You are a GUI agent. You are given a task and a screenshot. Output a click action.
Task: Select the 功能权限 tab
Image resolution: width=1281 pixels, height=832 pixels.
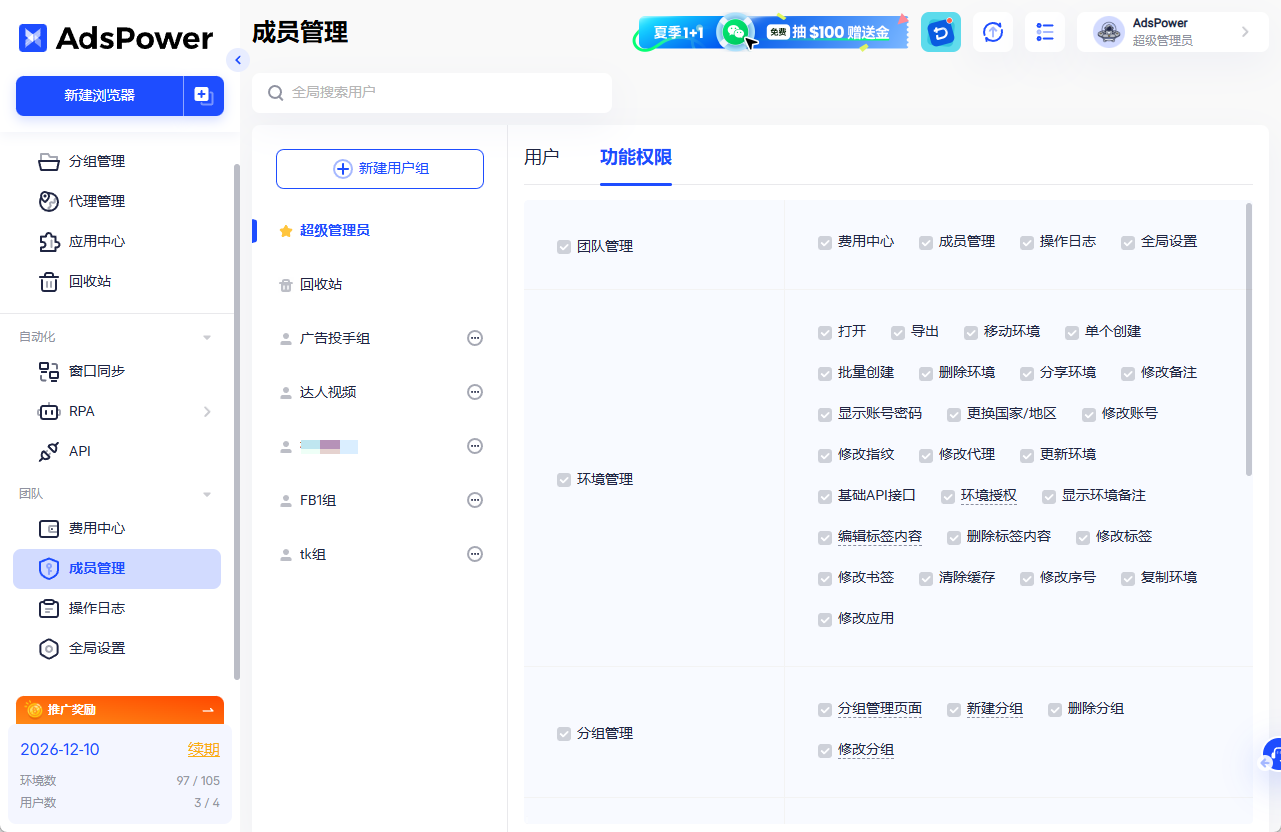click(x=636, y=157)
